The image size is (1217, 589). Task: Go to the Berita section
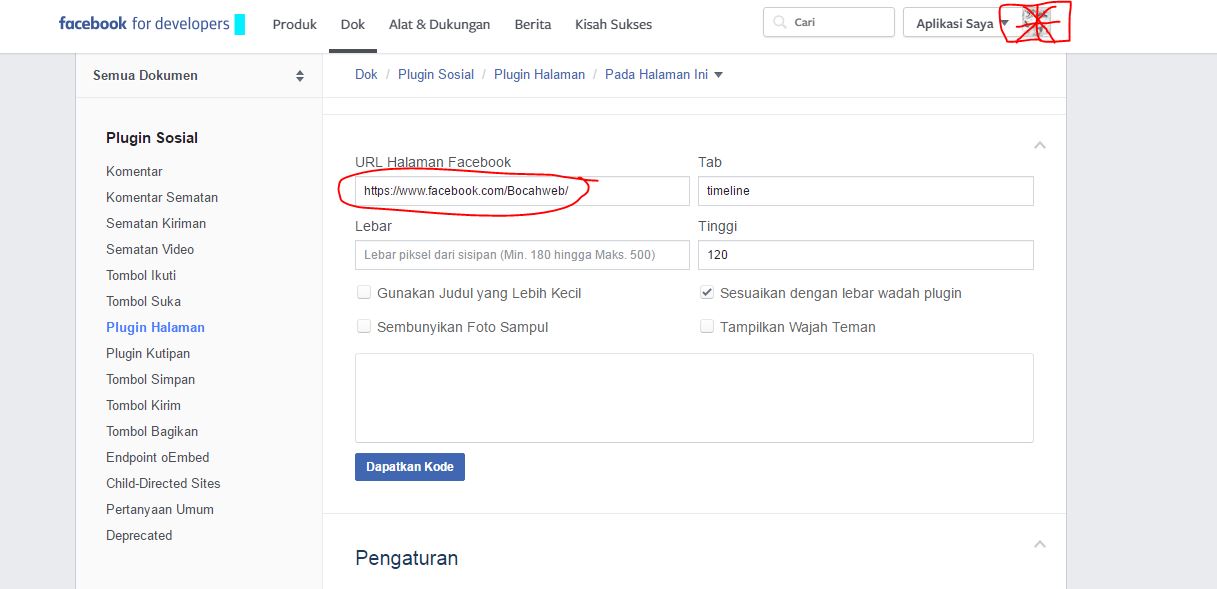coord(533,24)
